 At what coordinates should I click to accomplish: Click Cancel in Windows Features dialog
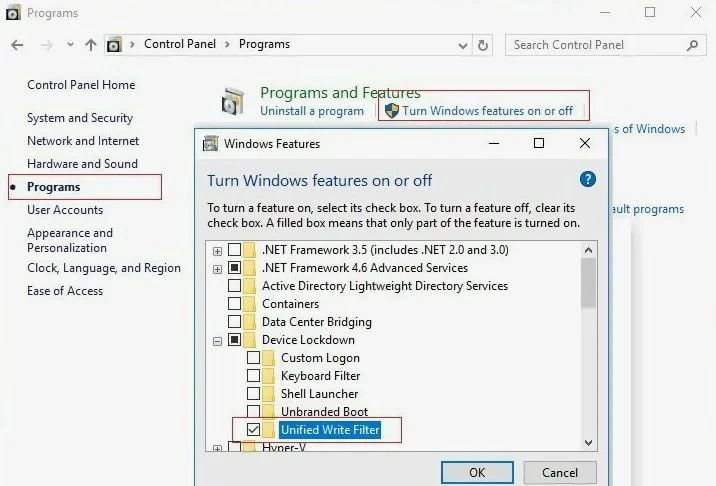pos(560,472)
